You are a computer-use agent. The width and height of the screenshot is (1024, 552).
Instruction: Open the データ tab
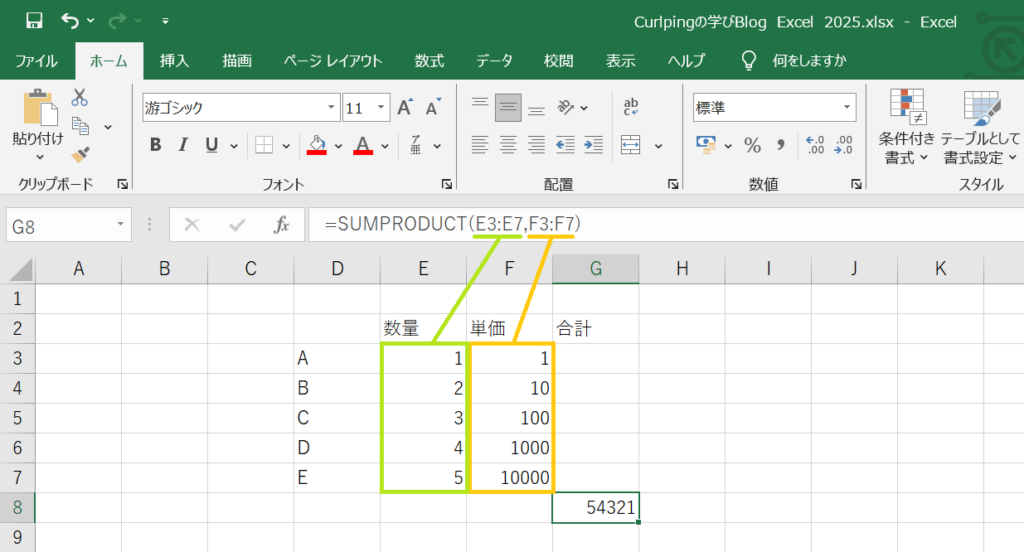(x=494, y=61)
